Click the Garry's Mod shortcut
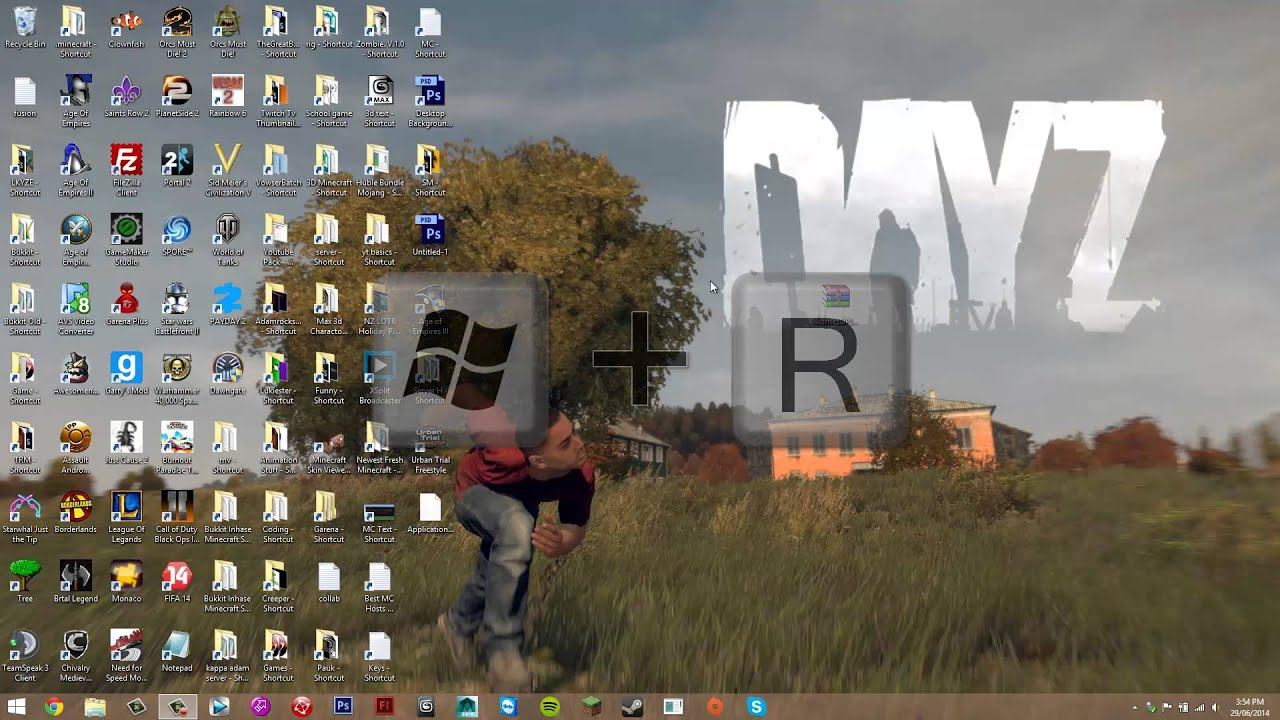Screen dimensions: 1280x720 click(x=126, y=374)
